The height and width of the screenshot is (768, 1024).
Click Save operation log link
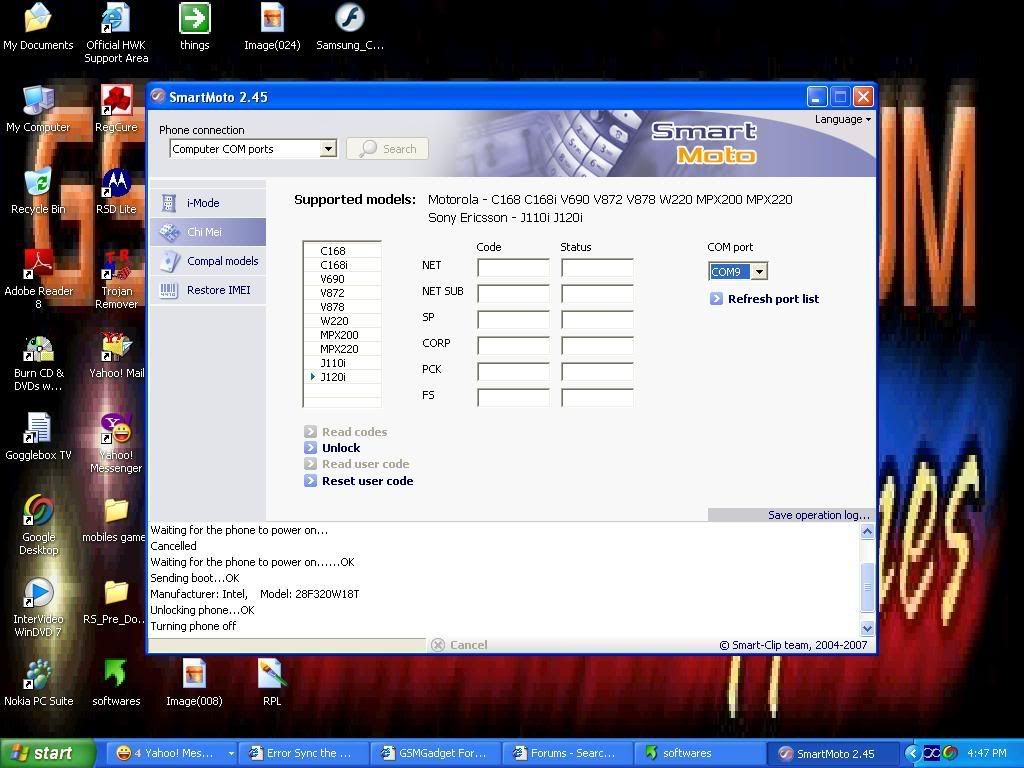(819, 515)
